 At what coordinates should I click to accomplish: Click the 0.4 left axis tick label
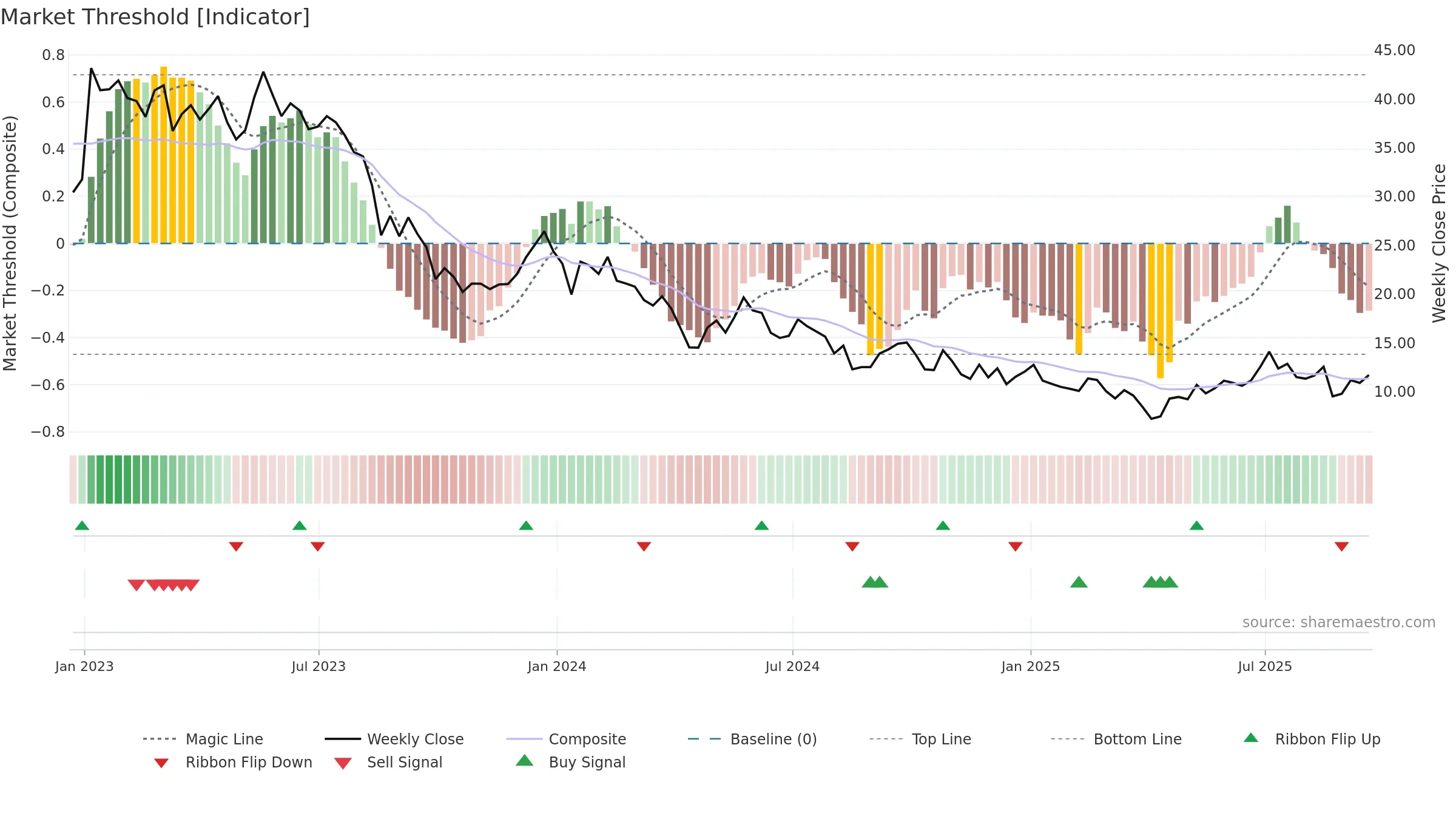tap(53, 149)
